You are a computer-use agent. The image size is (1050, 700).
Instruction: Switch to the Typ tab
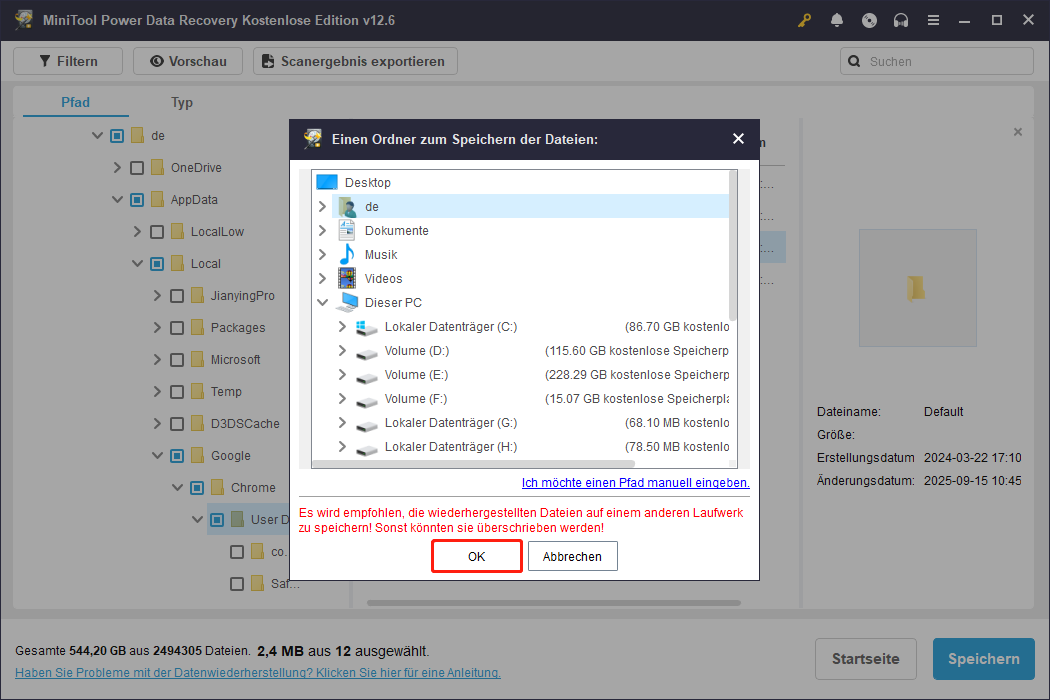click(181, 102)
